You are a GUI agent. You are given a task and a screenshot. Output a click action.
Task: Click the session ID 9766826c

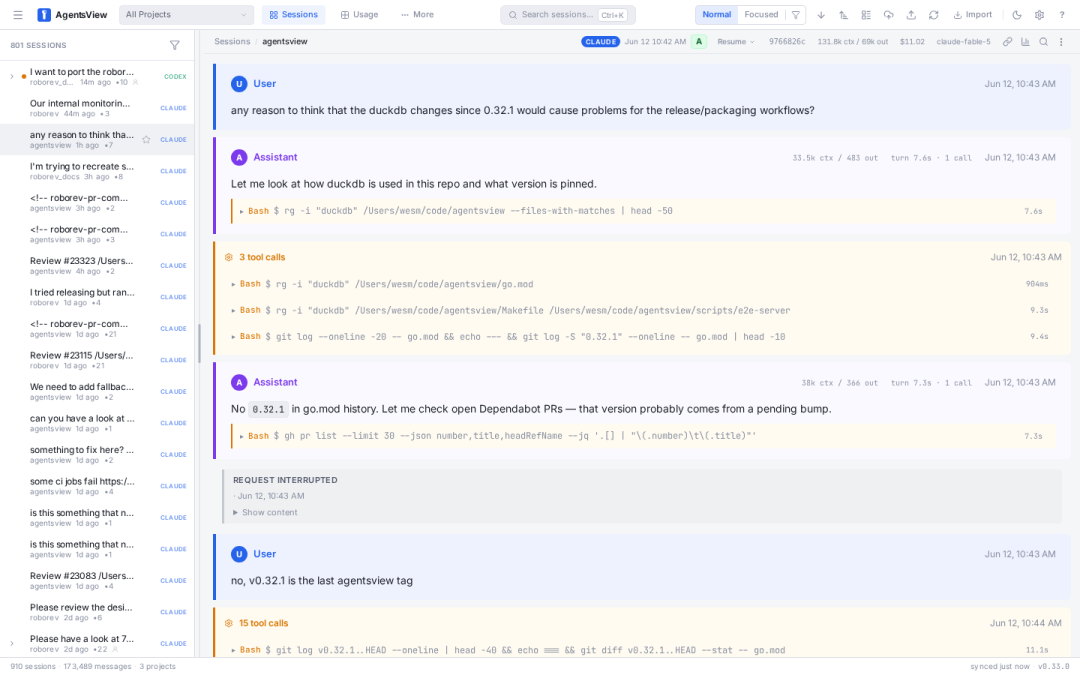click(x=787, y=42)
